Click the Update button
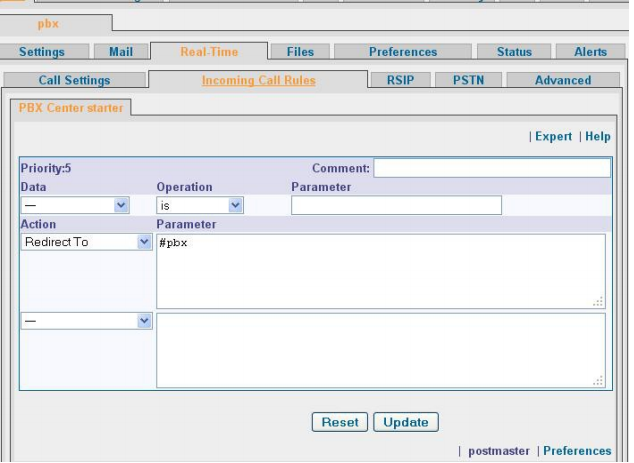Viewport: 634px width, 463px height. [x=406, y=422]
